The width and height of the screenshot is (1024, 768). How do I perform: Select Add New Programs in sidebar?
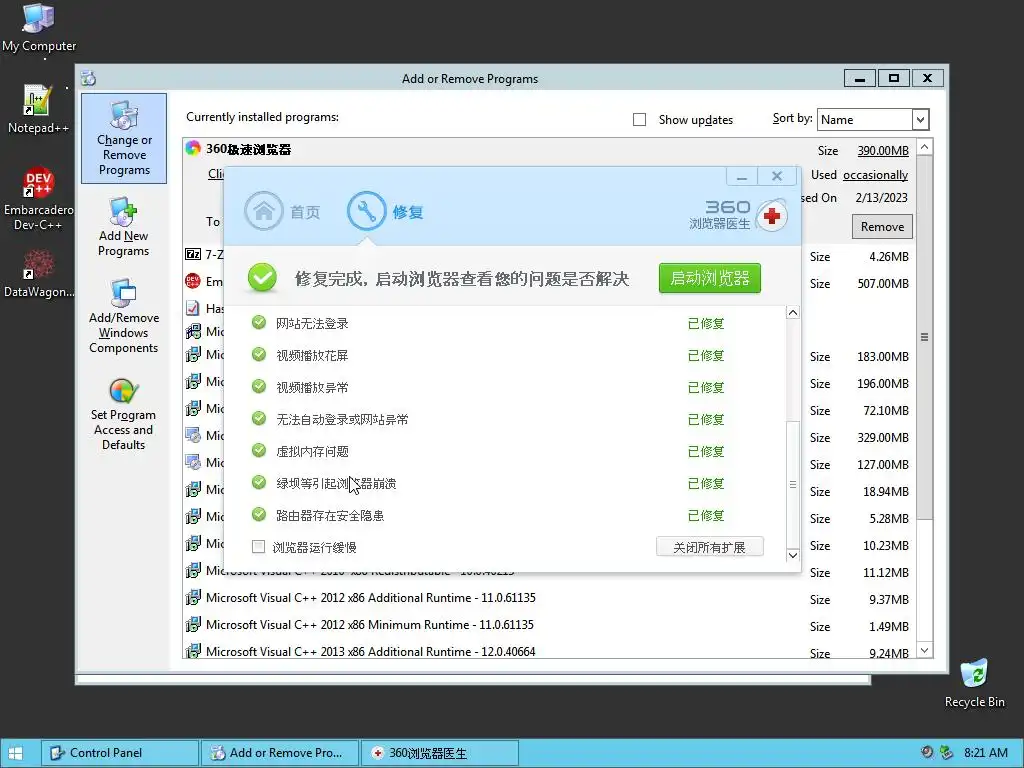123,227
